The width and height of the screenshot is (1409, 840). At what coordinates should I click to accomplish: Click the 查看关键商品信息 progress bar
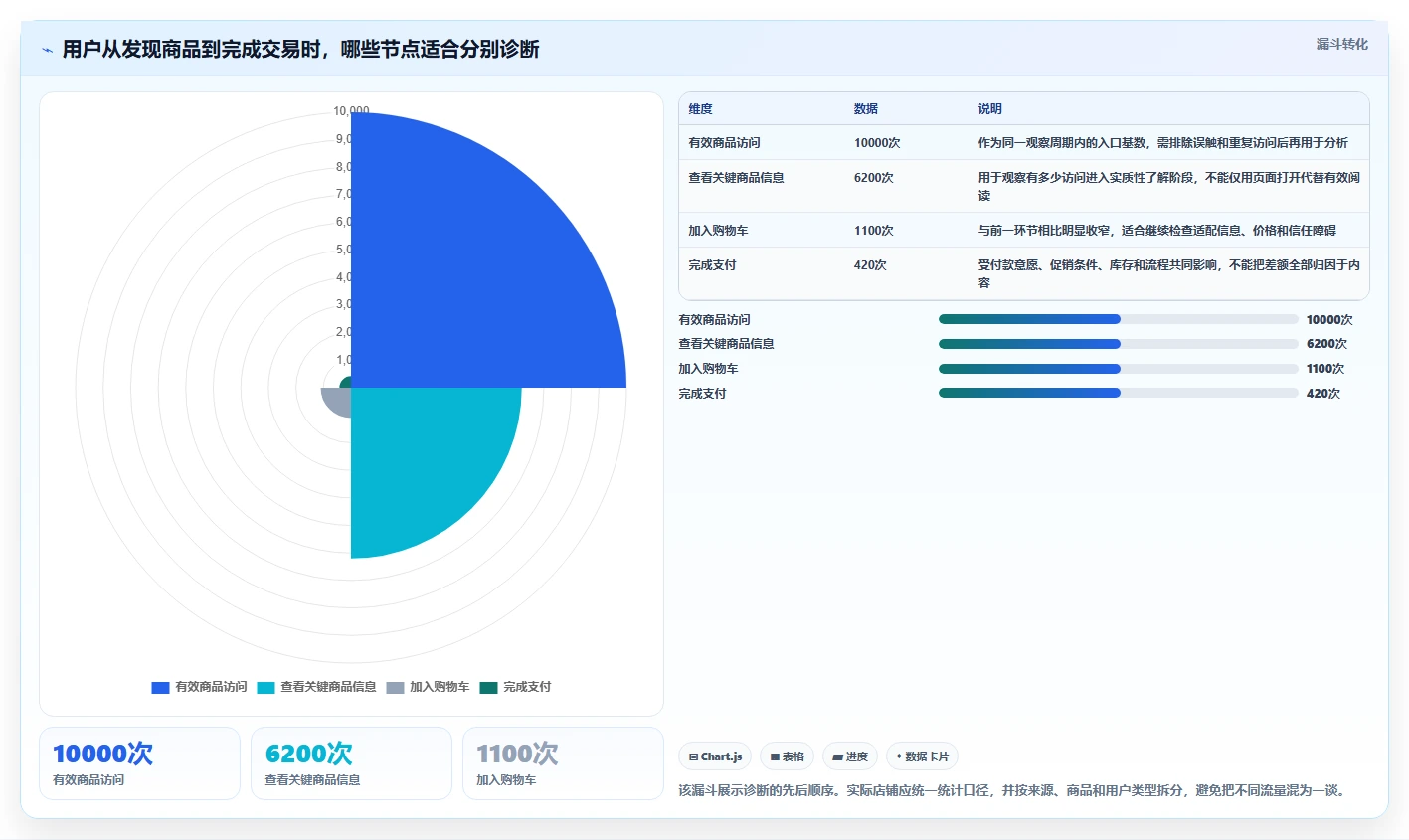coord(1119,344)
